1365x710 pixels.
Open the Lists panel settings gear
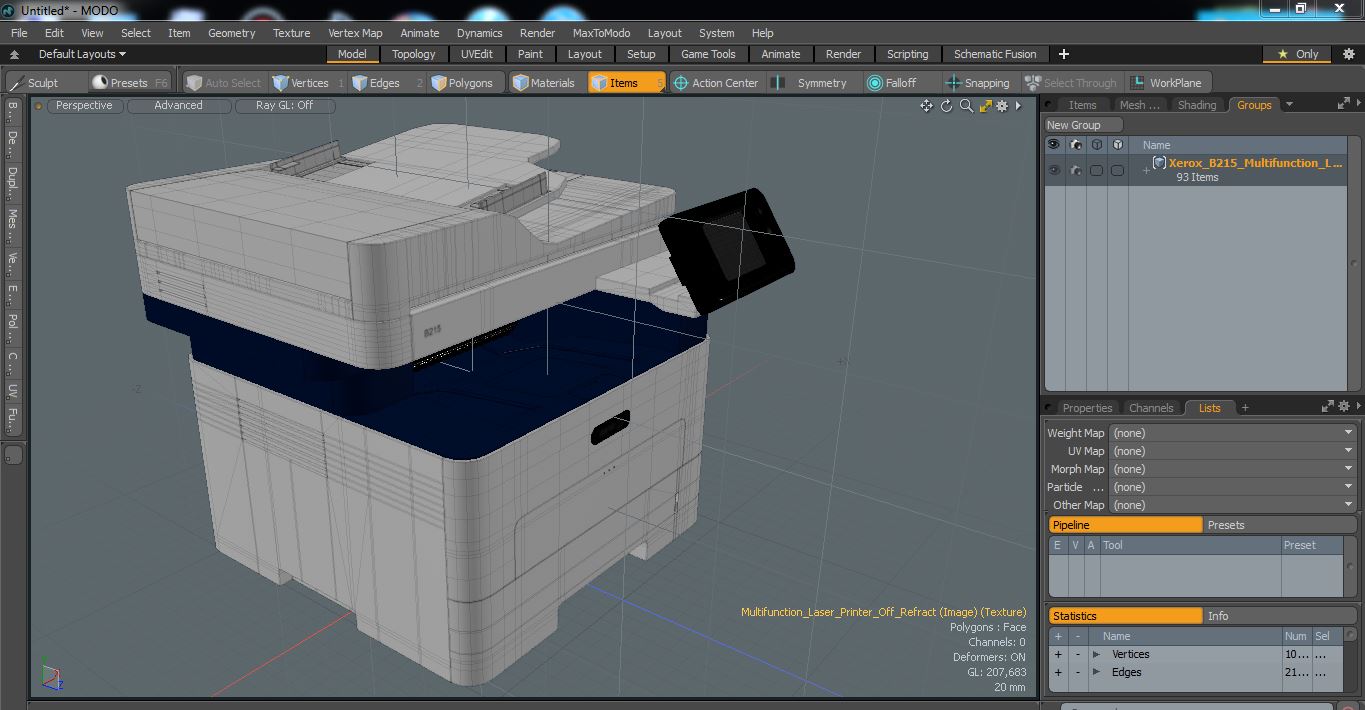click(1345, 407)
